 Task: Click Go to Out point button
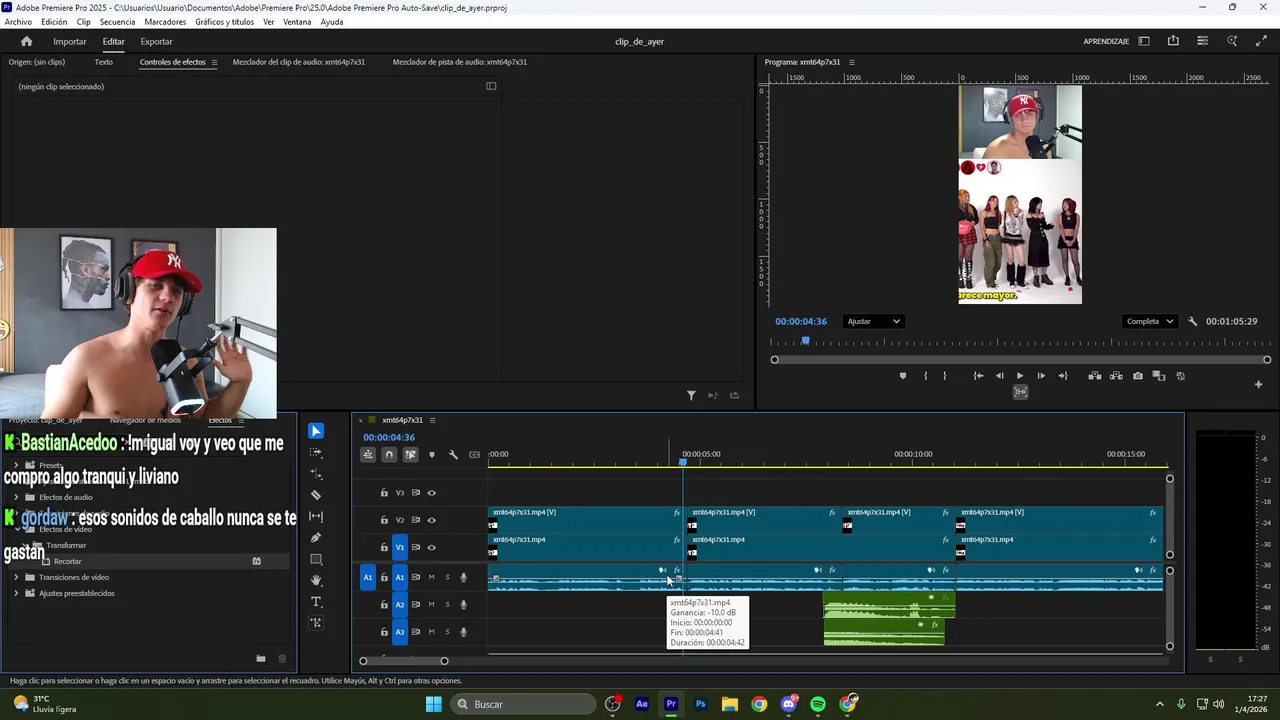(x=1062, y=376)
